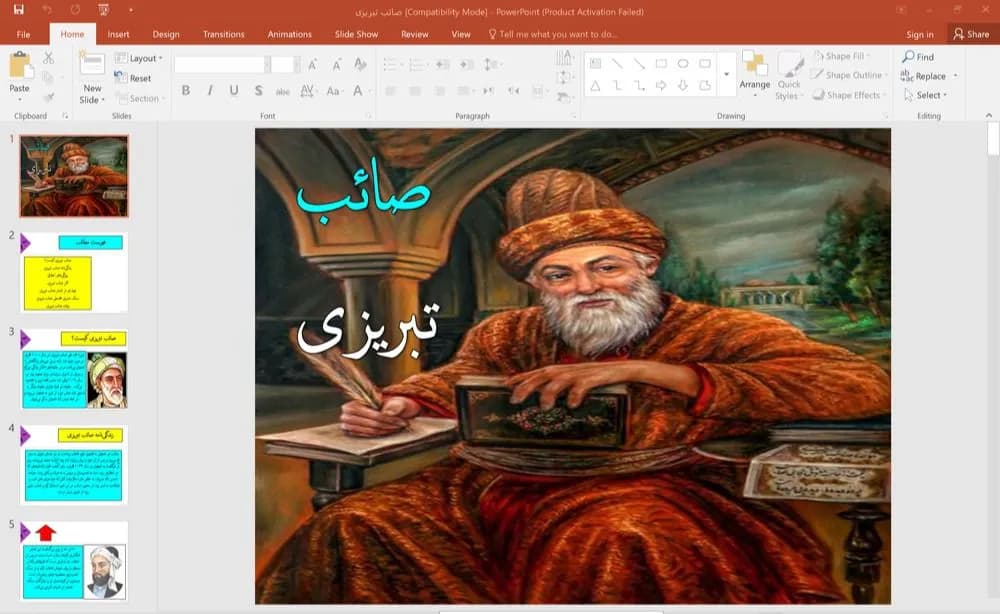Open the font size combo box

[285, 64]
